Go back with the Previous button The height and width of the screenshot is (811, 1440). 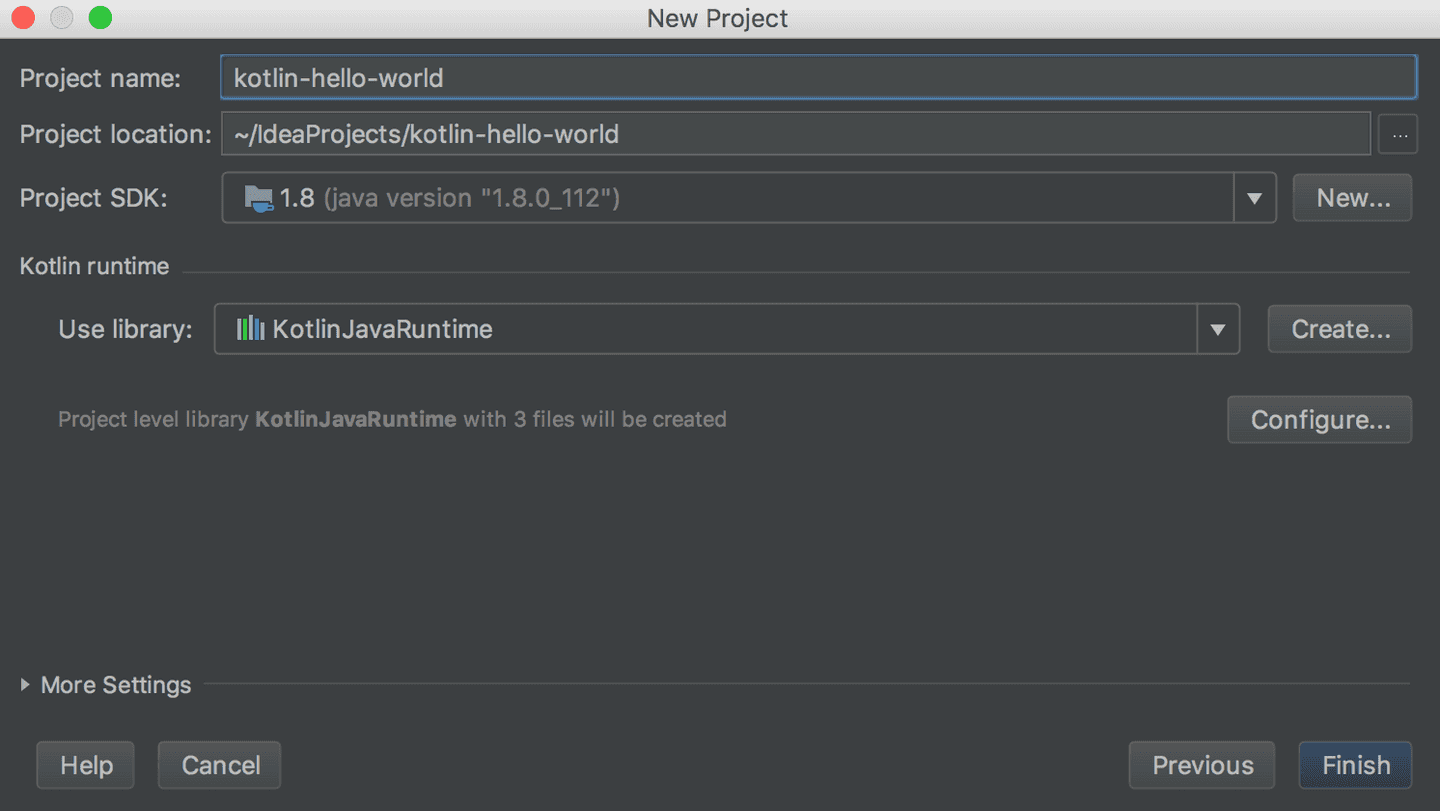1202,765
